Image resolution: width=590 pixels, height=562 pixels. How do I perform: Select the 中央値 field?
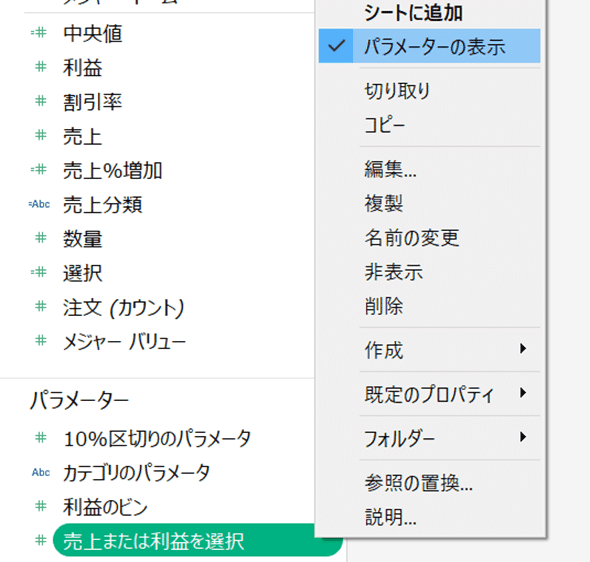pyautogui.click(x=93, y=33)
